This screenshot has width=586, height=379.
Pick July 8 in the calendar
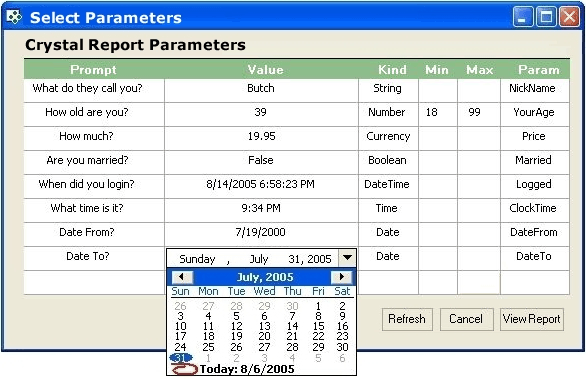pyautogui.click(x=318, y=316)
